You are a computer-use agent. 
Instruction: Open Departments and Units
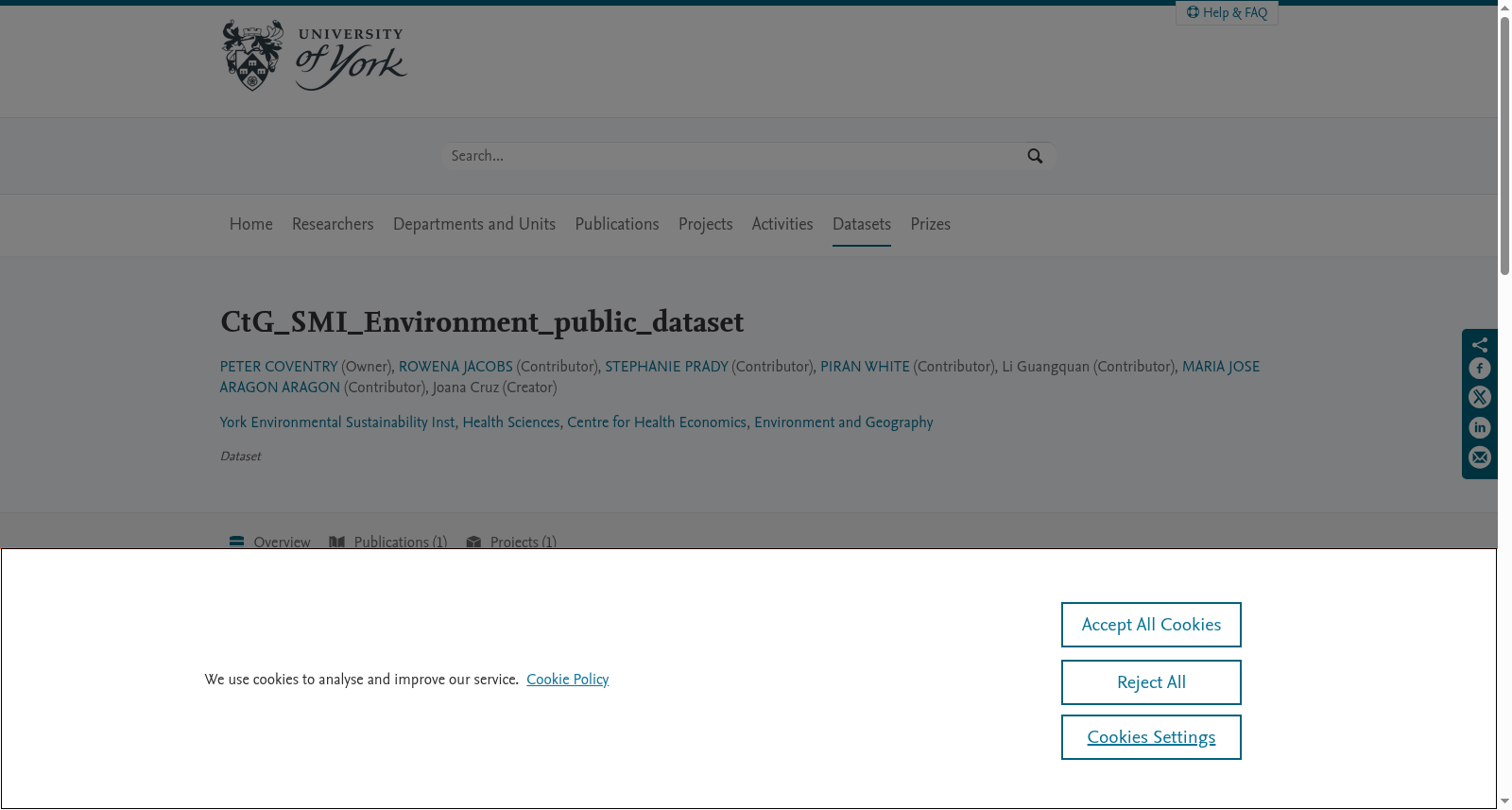tap(474, 224)
